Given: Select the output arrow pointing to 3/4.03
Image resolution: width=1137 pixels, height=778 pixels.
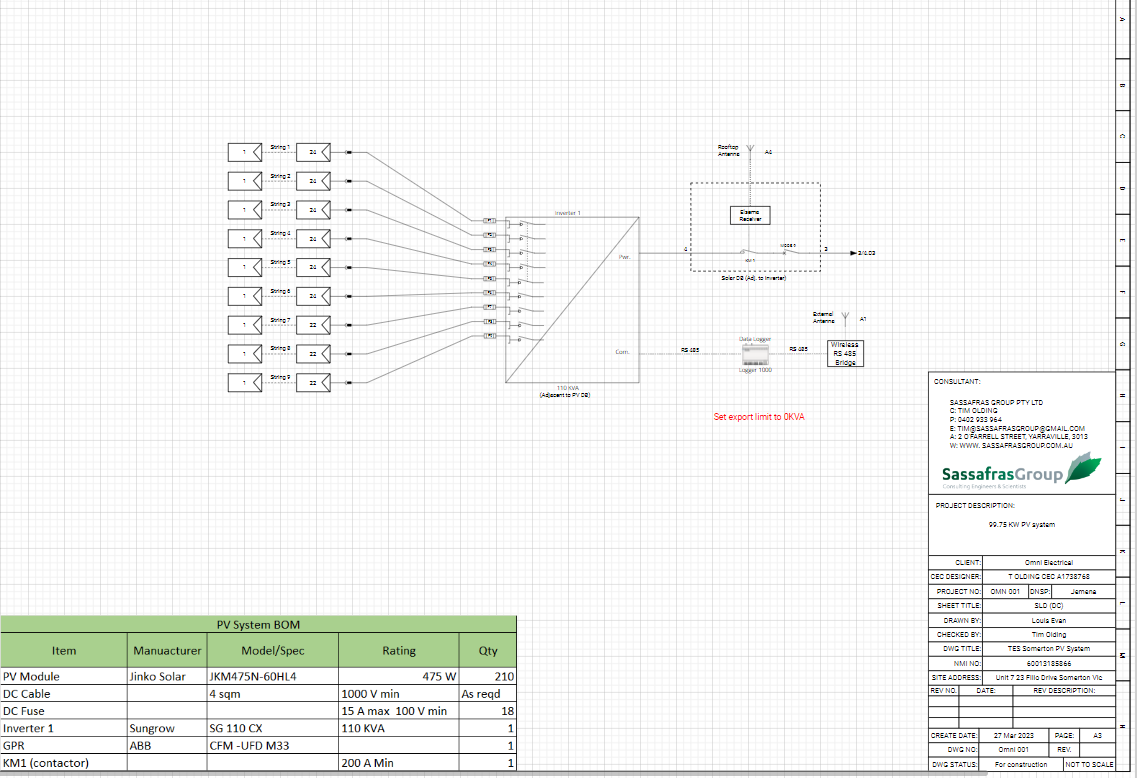Looking at the screenshot, I should click(x=851, y=253).
